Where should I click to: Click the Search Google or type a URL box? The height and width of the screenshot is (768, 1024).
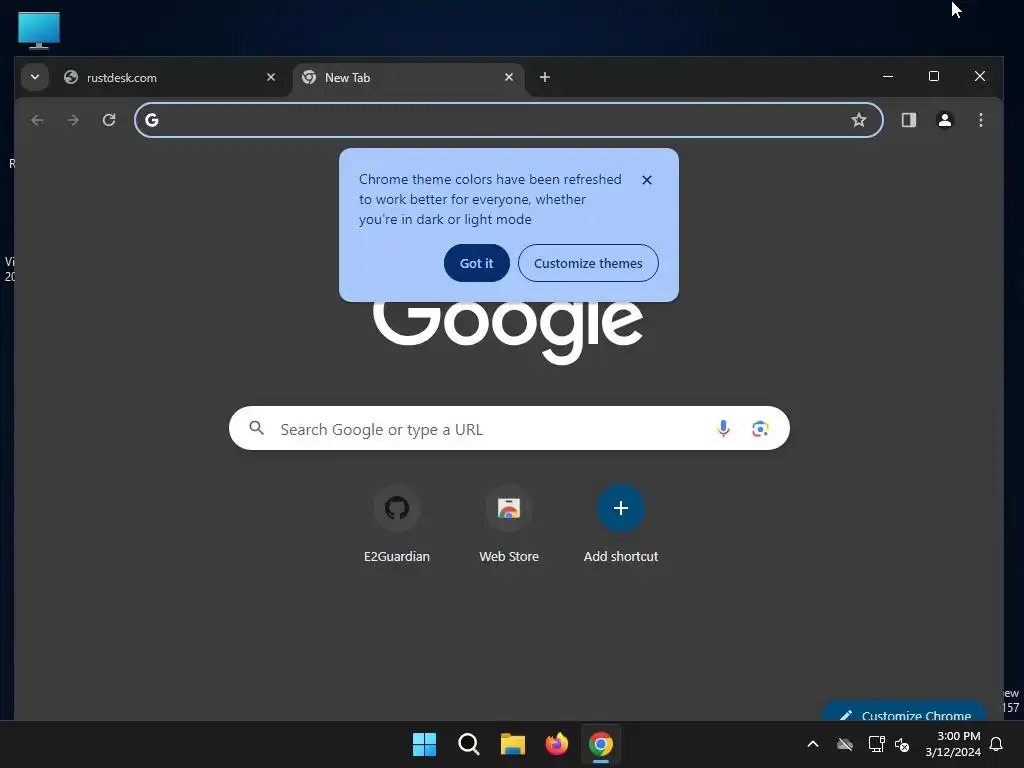tap(509, 428)
